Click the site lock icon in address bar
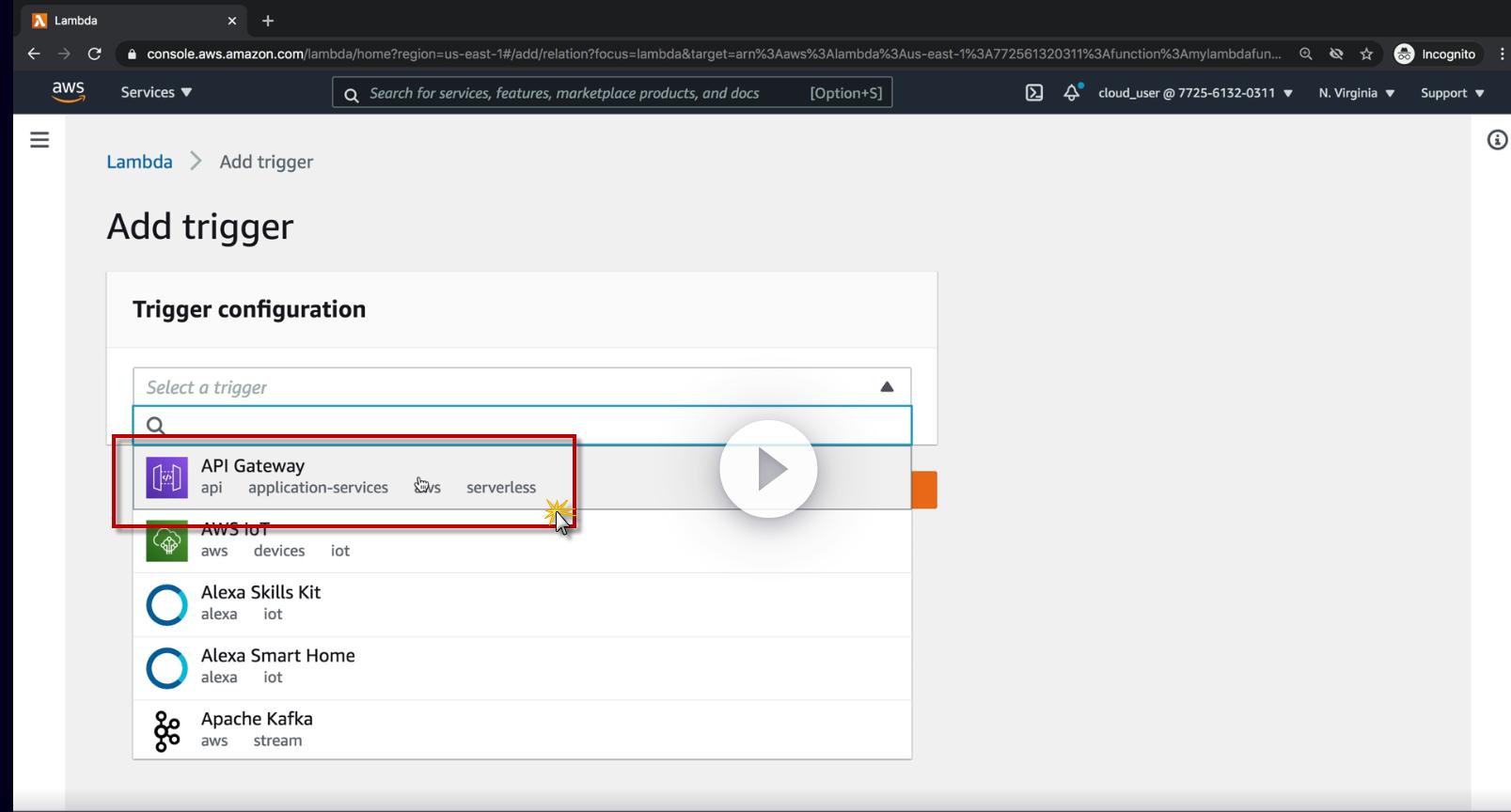This screenshot has height=812, width=1511. coord(132,55)
